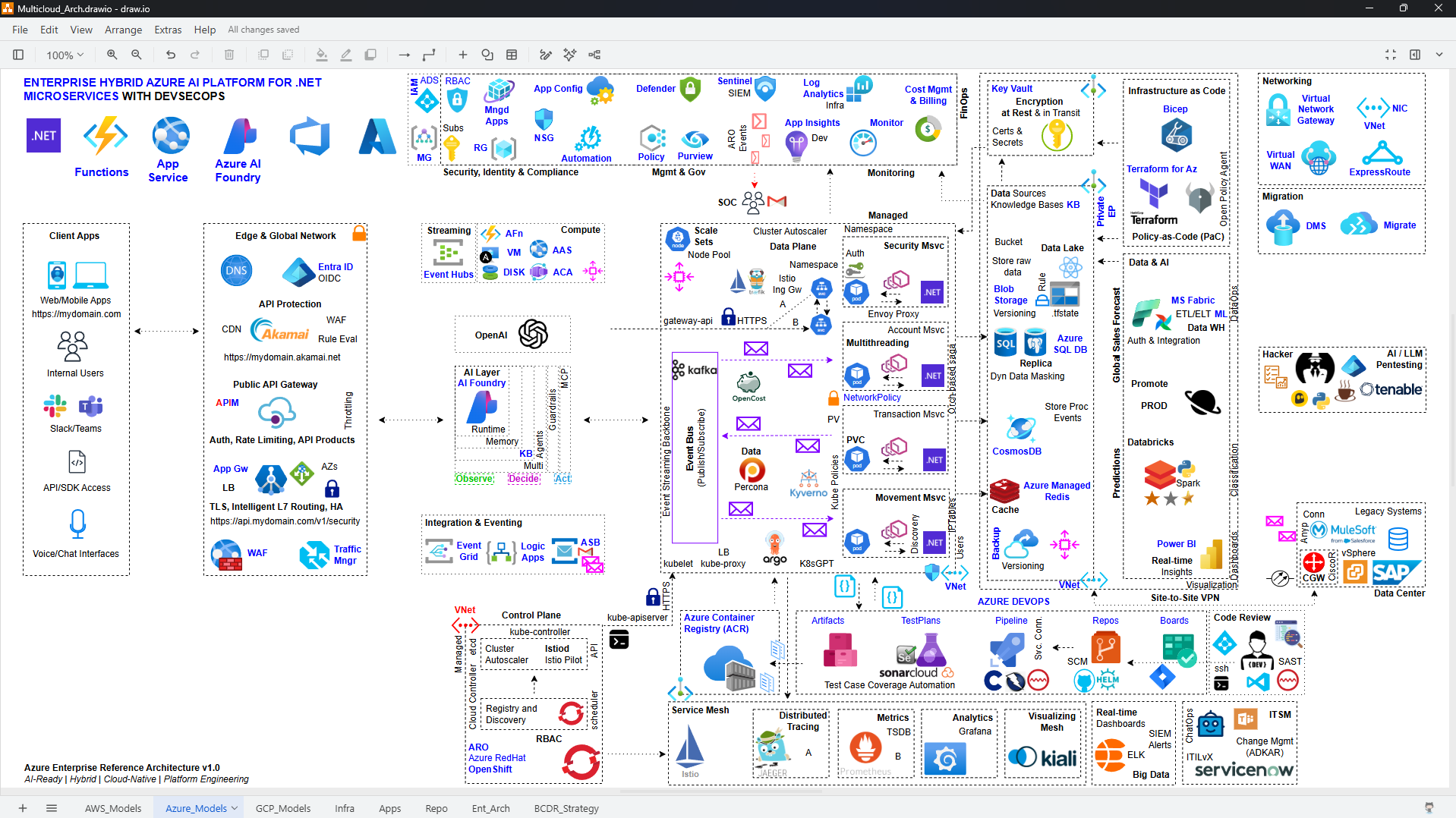Collapse the toolbar with the chevron

[x=1439, y=55]
